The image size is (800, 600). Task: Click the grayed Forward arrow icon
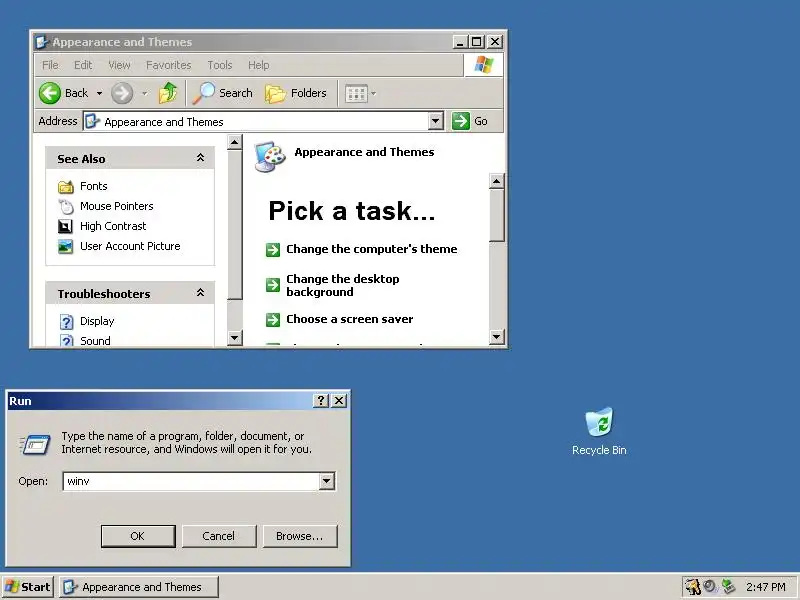(x=122, y=93)
